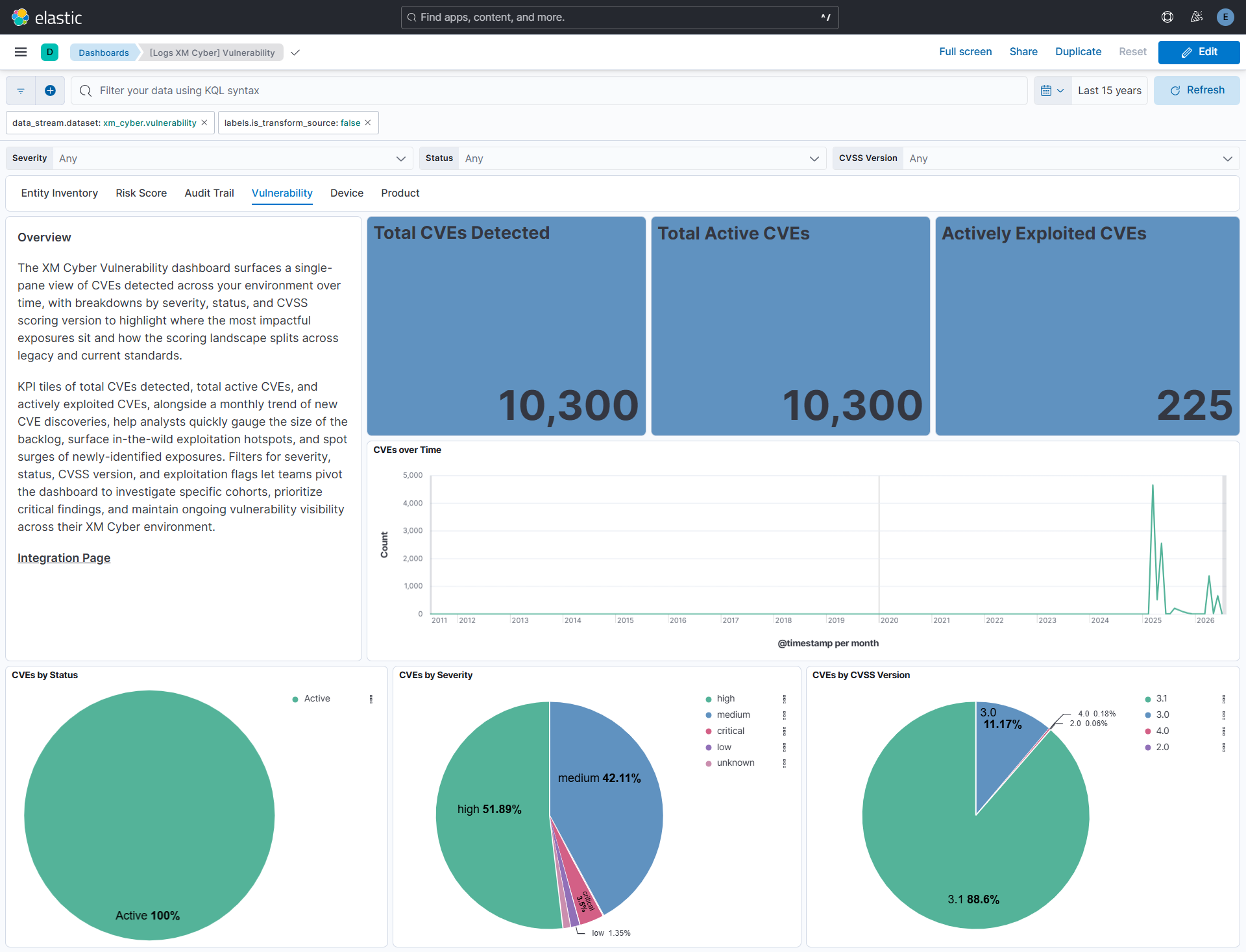The height and width of the screenshot is (952, 1246).
Task: Open legend options for unknown severity
Action: point(785,763)
